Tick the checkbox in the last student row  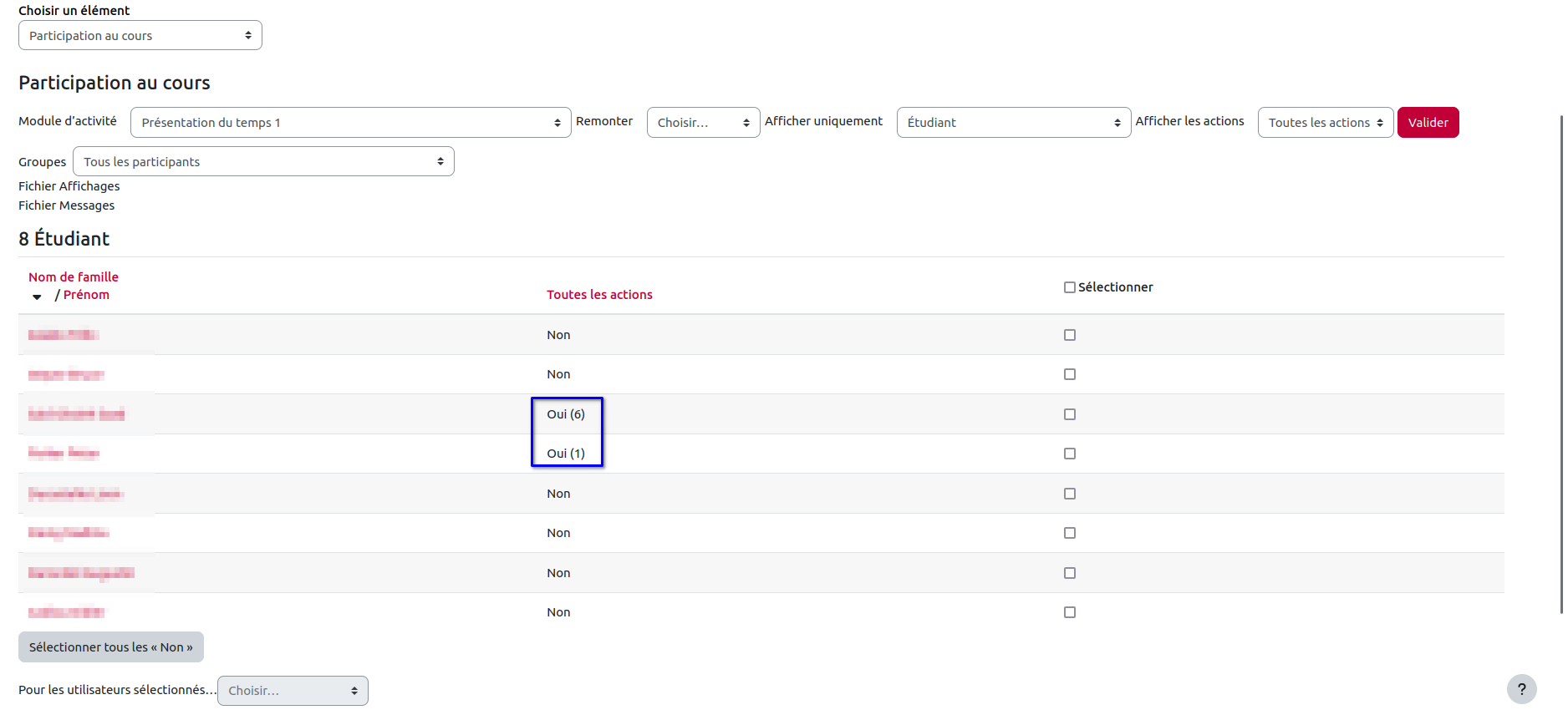pyautogui.click(x=1069, y=612)
